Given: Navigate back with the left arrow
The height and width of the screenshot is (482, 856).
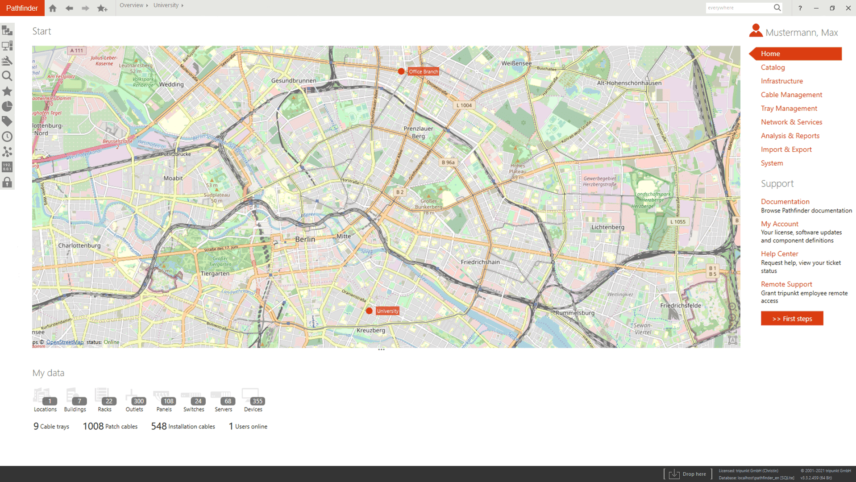Looking at the screenshot, I should point(69,8).
